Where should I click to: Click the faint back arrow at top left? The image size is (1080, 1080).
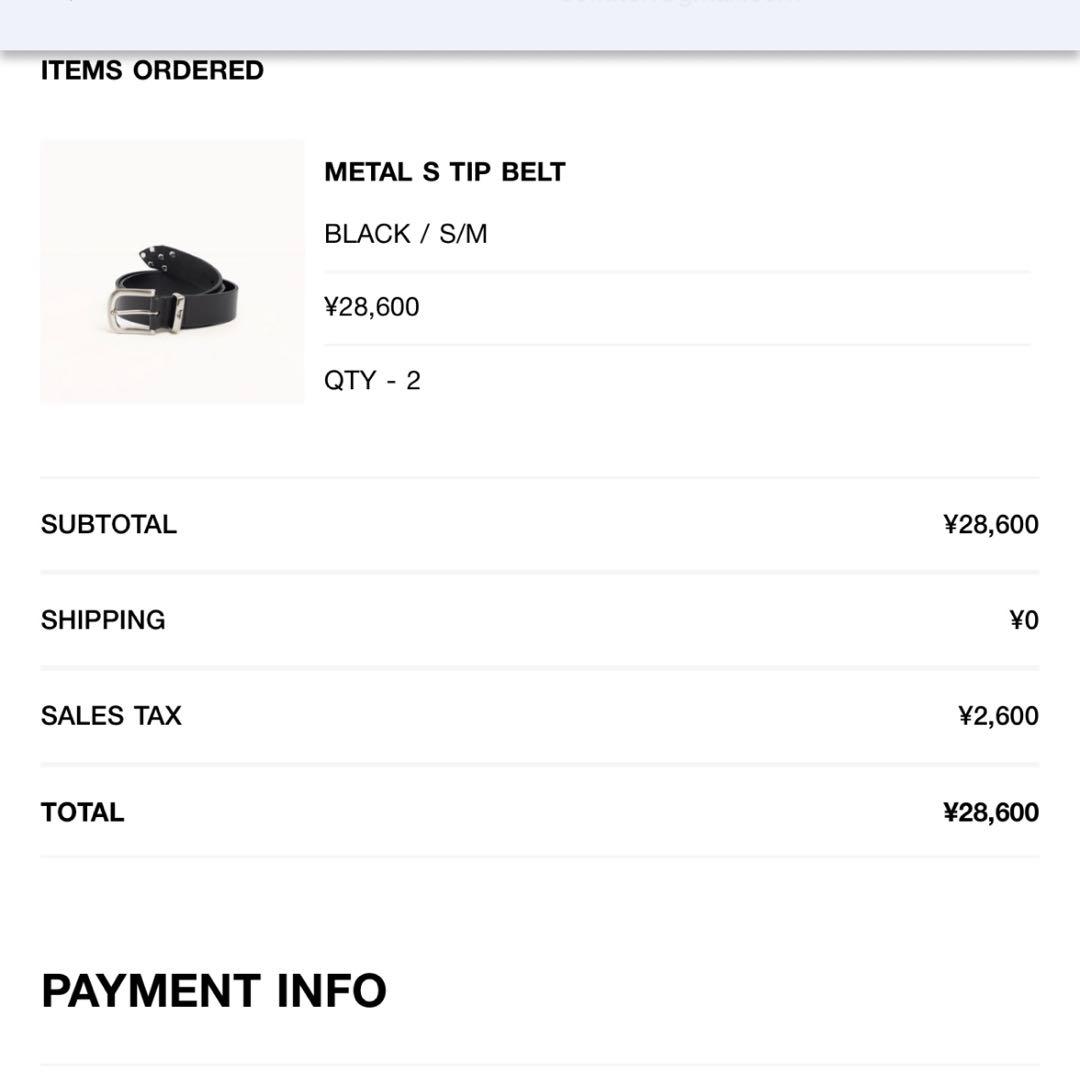click(x=68, y=3)
